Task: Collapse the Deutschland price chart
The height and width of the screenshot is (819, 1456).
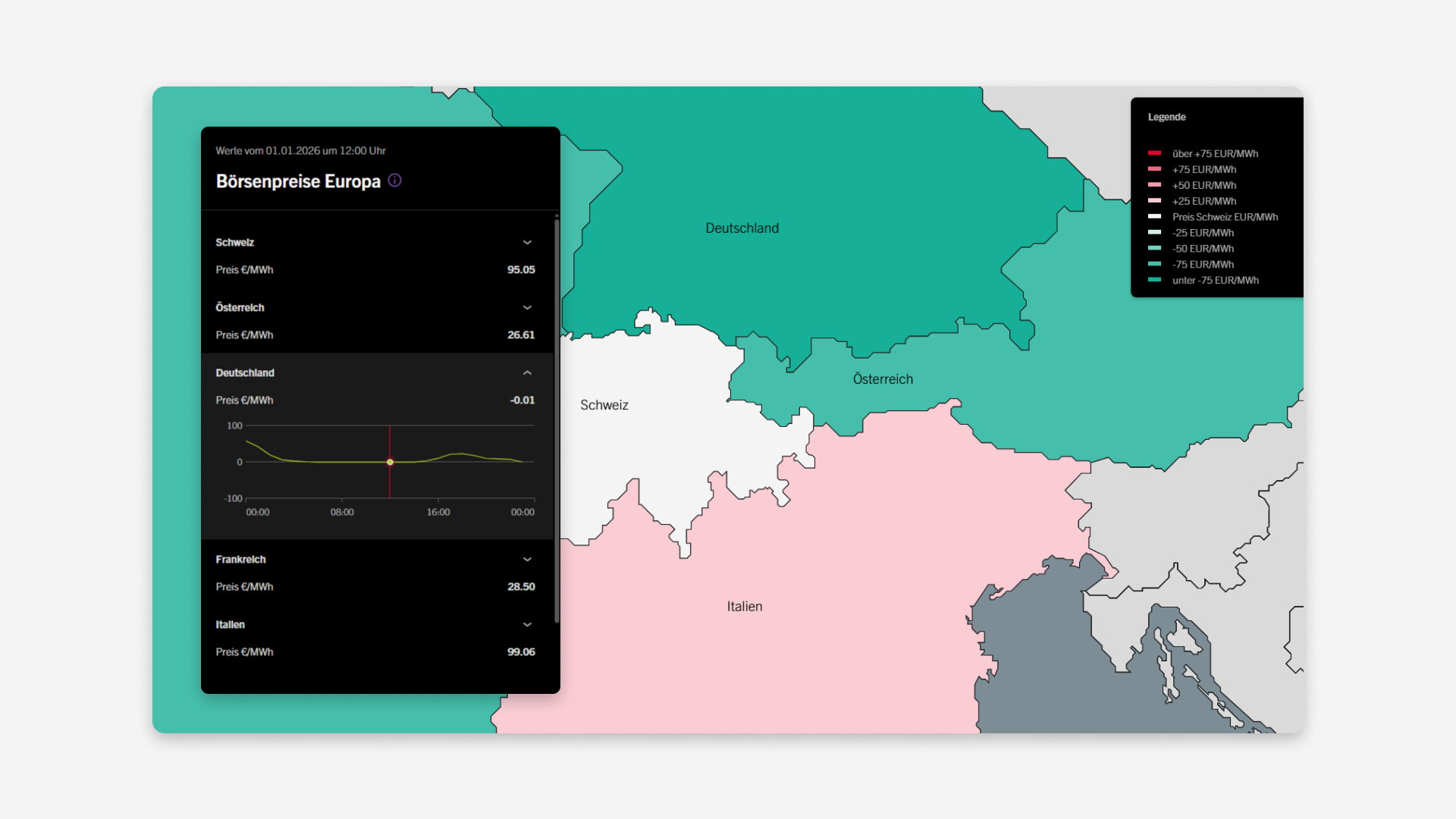Action: coord(527,373)
